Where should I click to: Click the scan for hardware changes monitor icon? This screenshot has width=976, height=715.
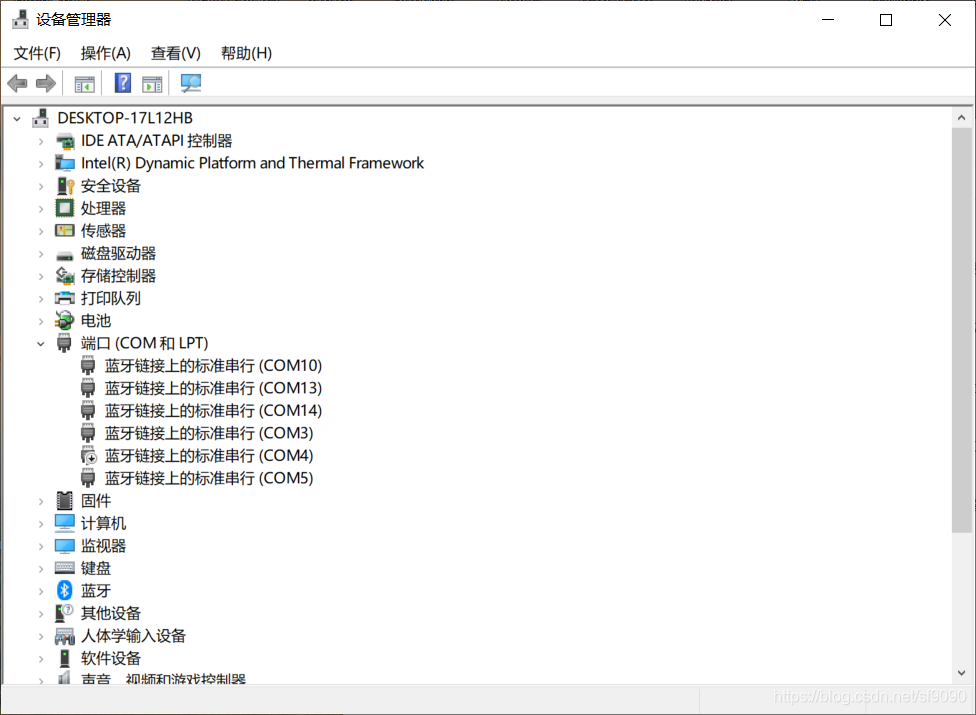point(190,83)
